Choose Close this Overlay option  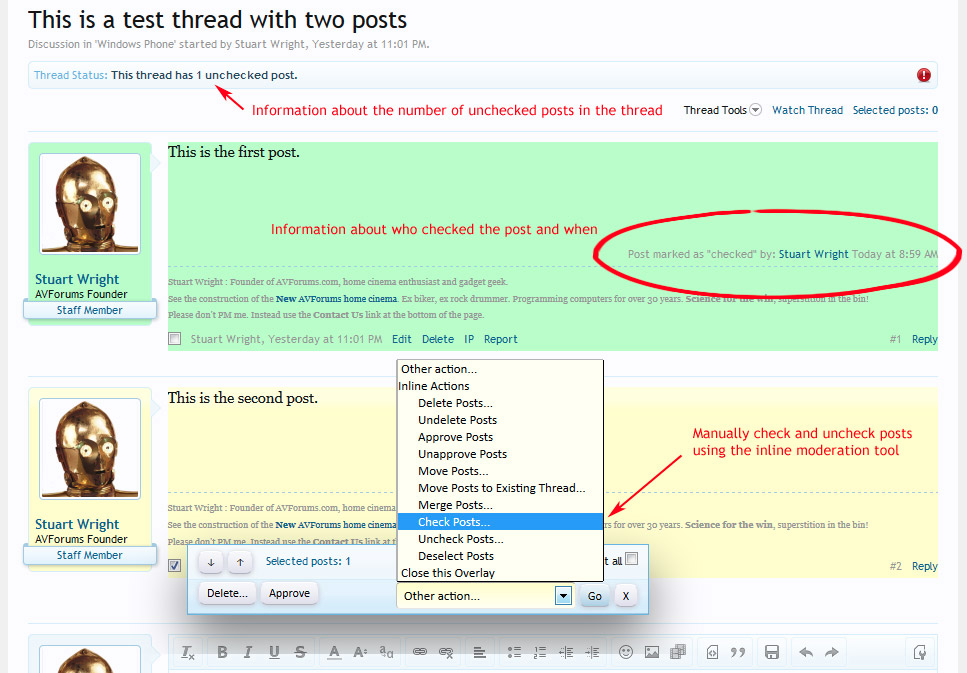pos(500,573)
